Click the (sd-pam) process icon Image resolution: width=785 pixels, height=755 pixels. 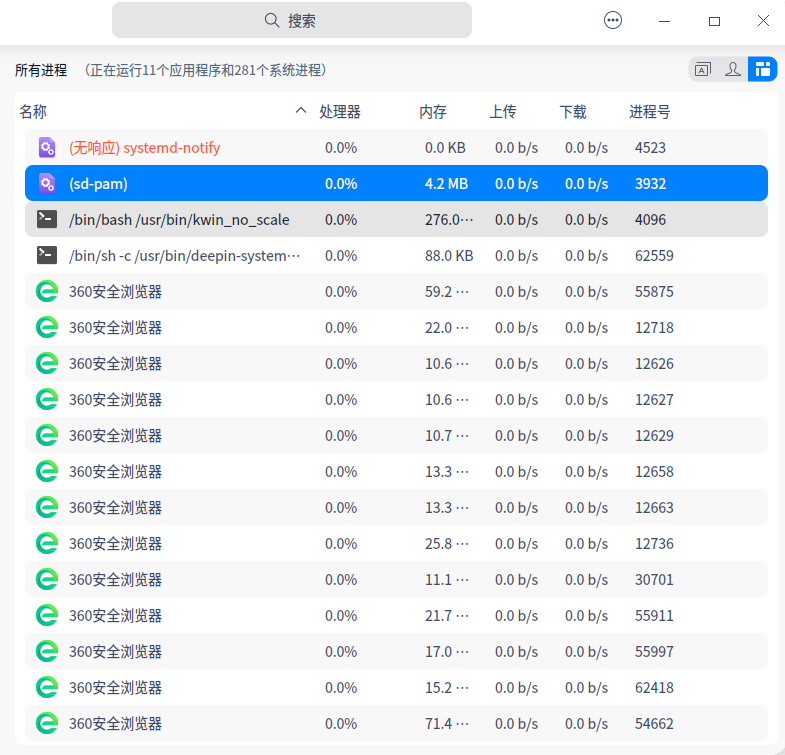[47, 184]
